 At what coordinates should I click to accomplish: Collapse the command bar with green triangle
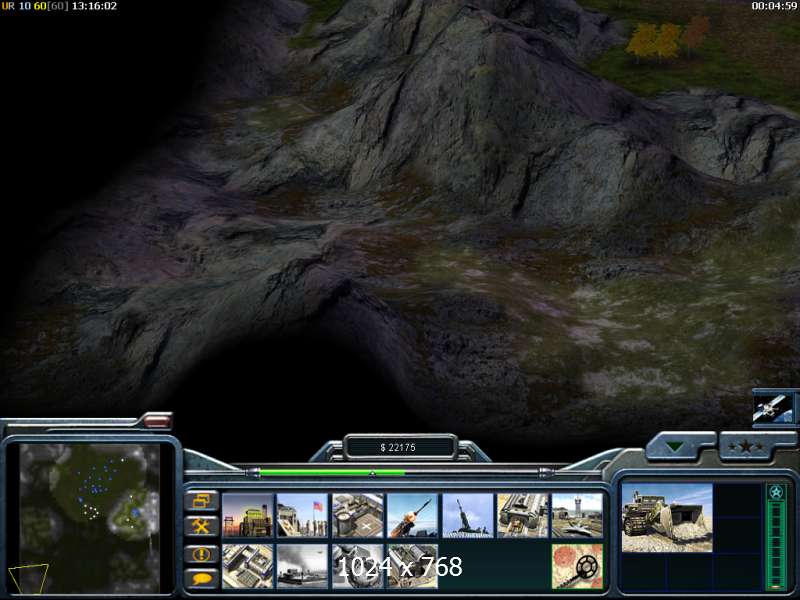click(677, 446)
